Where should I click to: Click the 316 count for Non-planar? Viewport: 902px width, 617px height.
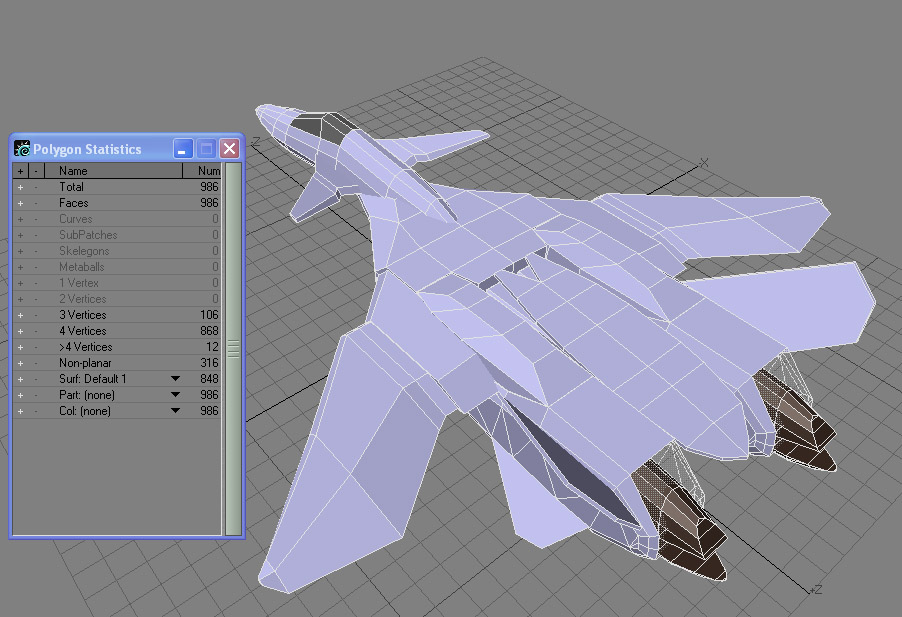[x=209, y=363]
